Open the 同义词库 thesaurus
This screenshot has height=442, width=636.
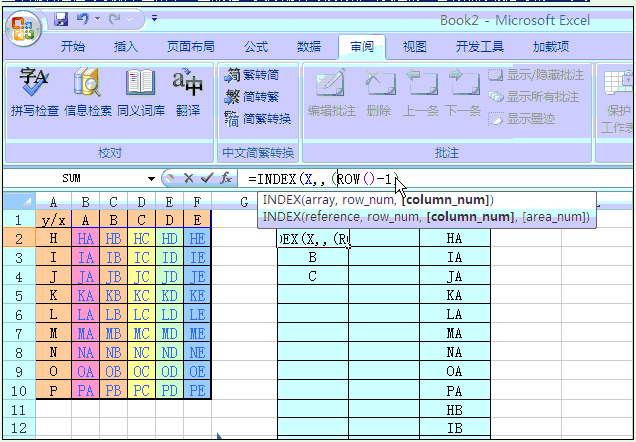point(141,92)
